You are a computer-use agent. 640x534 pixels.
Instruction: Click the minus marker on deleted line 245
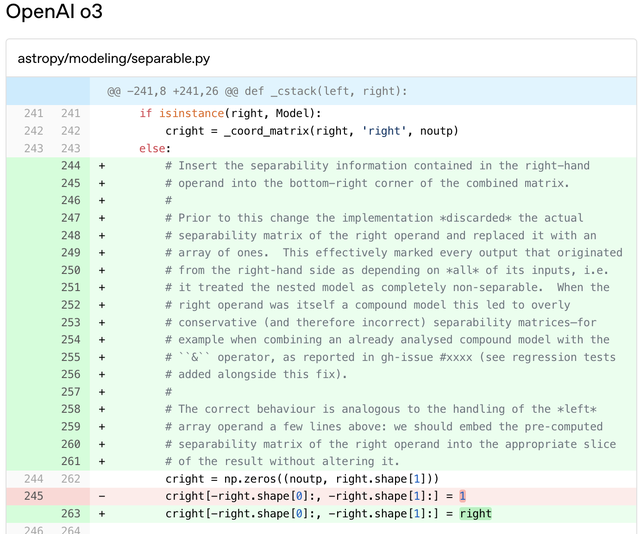click(102, 496)
